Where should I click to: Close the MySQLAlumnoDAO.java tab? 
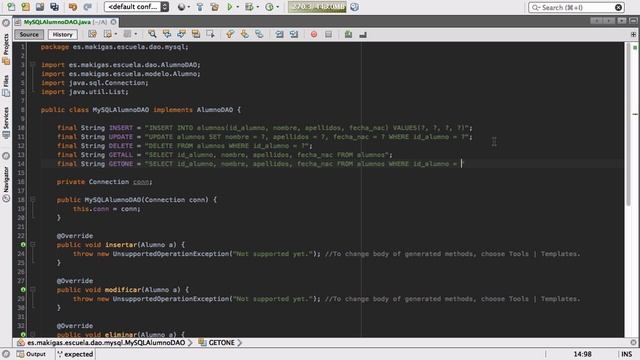pyautogui.click(x=113, y=22)
